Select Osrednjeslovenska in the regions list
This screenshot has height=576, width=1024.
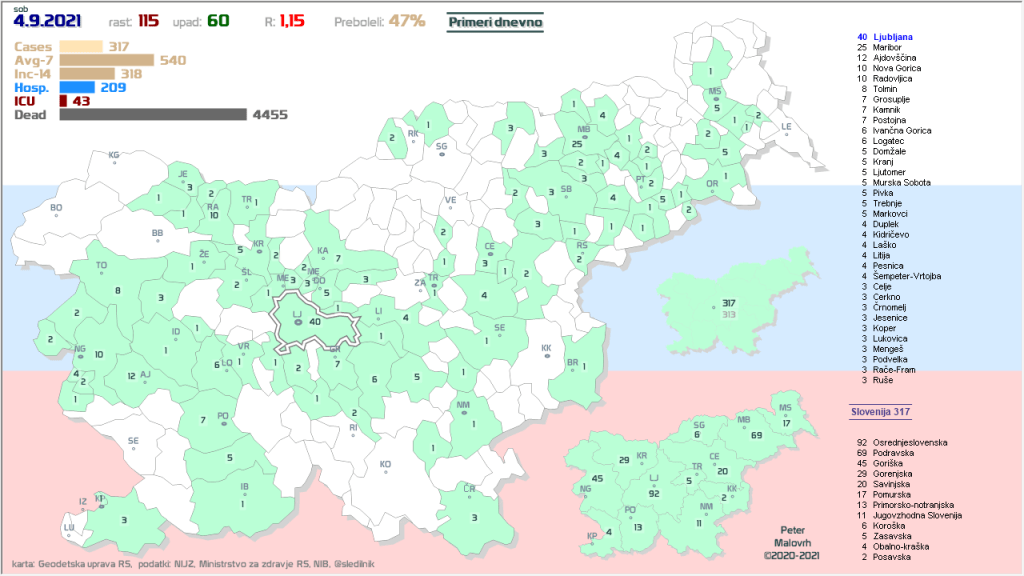909,441
